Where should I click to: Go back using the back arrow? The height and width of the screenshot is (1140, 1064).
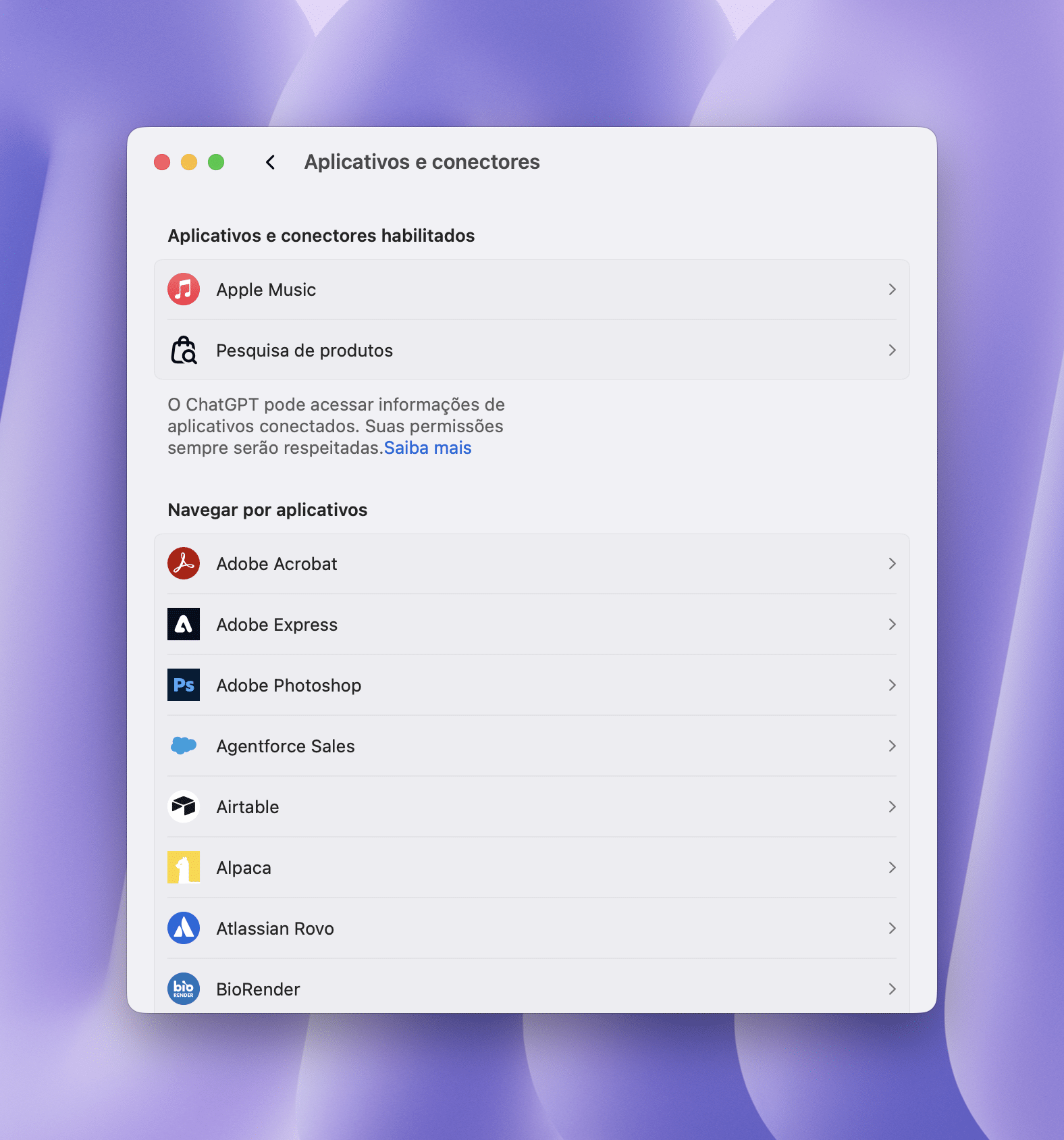pyautogui.click(x=271, y=162)
